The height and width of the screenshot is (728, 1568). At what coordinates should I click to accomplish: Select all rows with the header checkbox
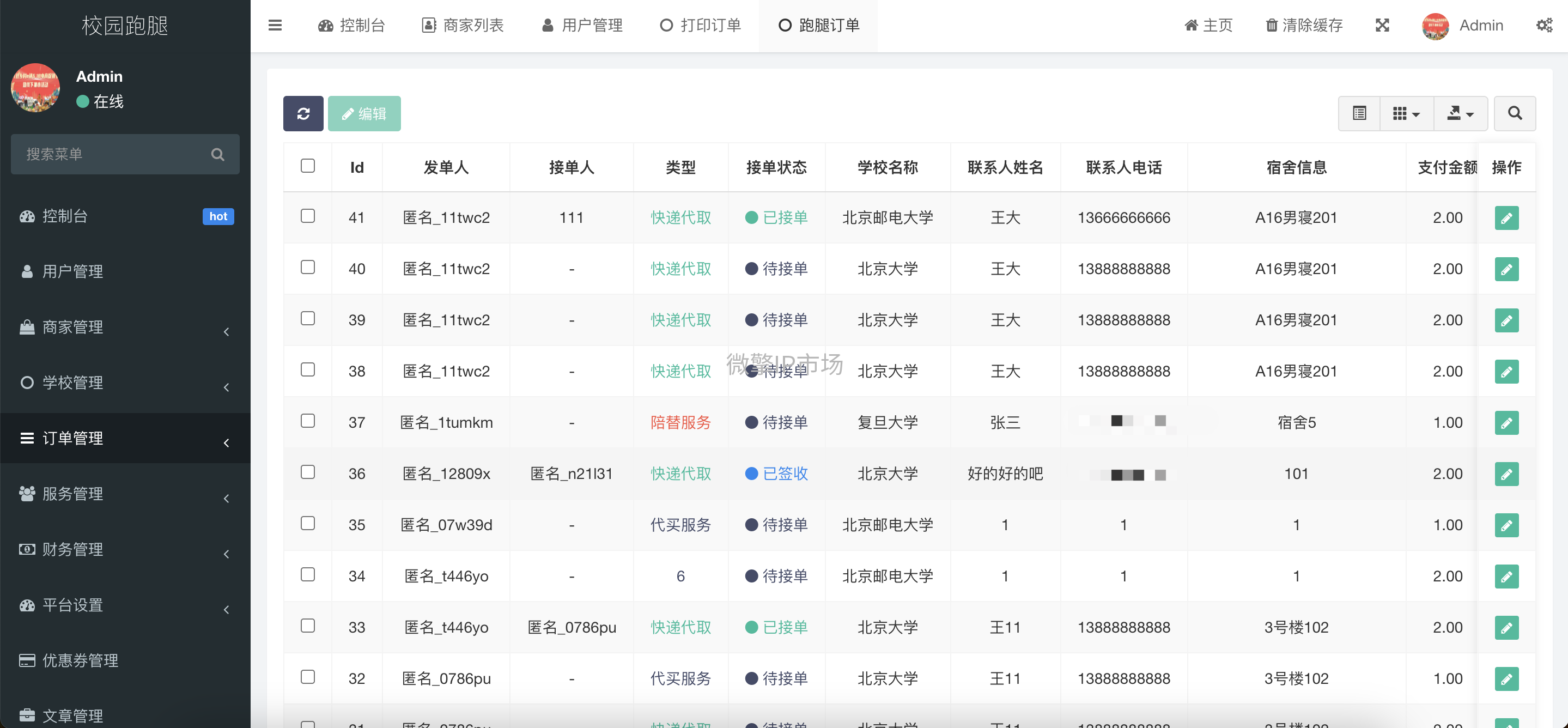tap(308, 166)
